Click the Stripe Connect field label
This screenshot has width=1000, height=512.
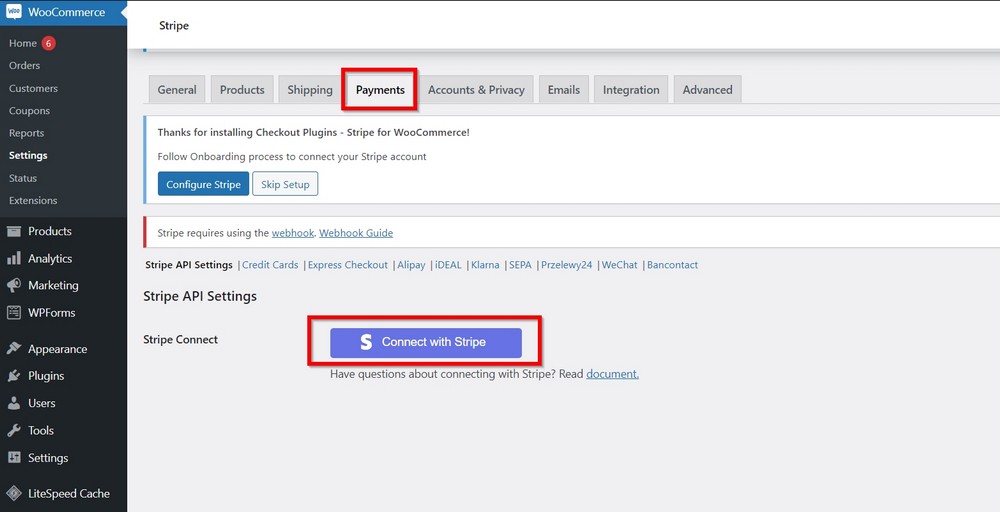(x=180, y=339)
